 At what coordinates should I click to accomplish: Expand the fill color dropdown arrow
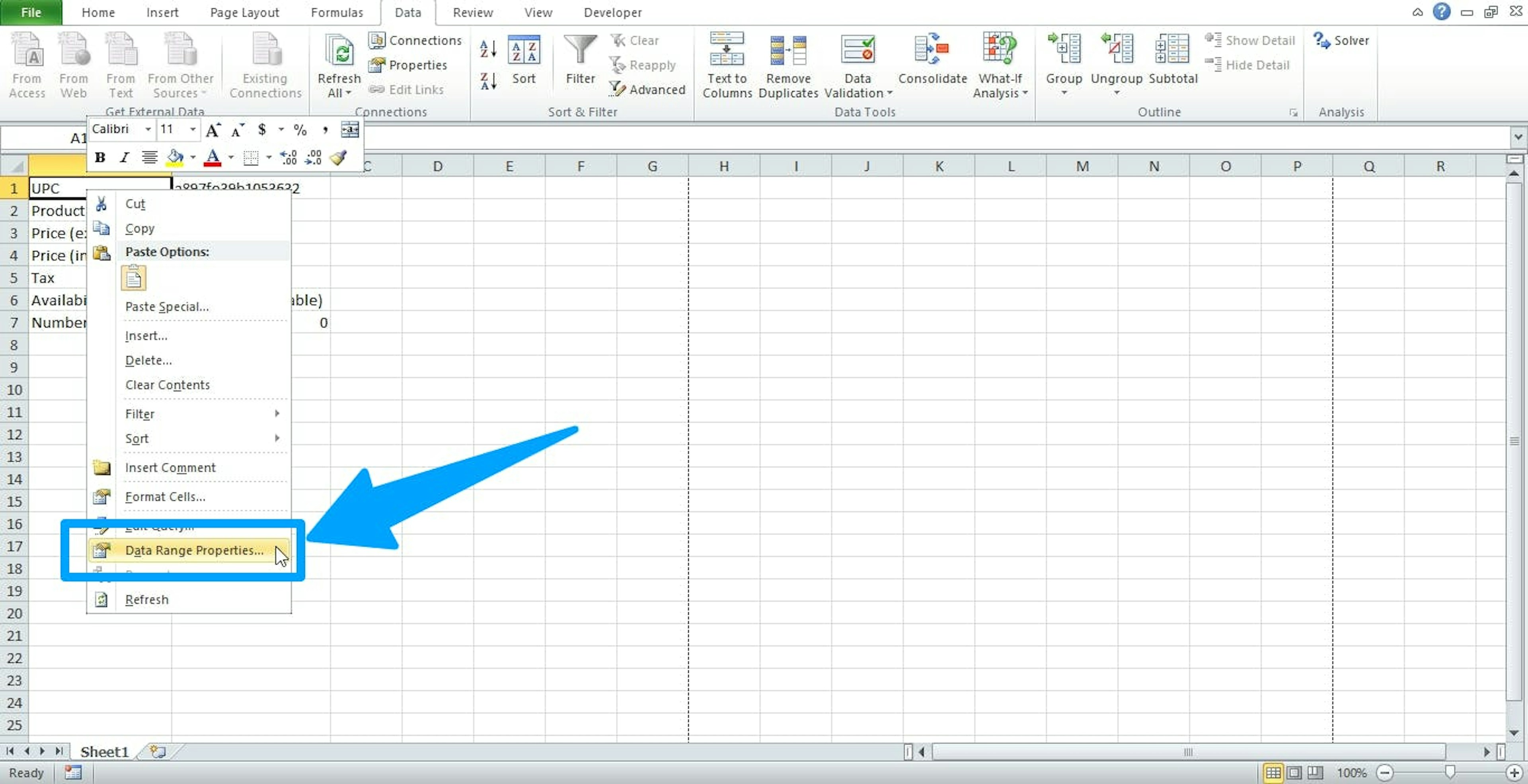tap(193, 158)
